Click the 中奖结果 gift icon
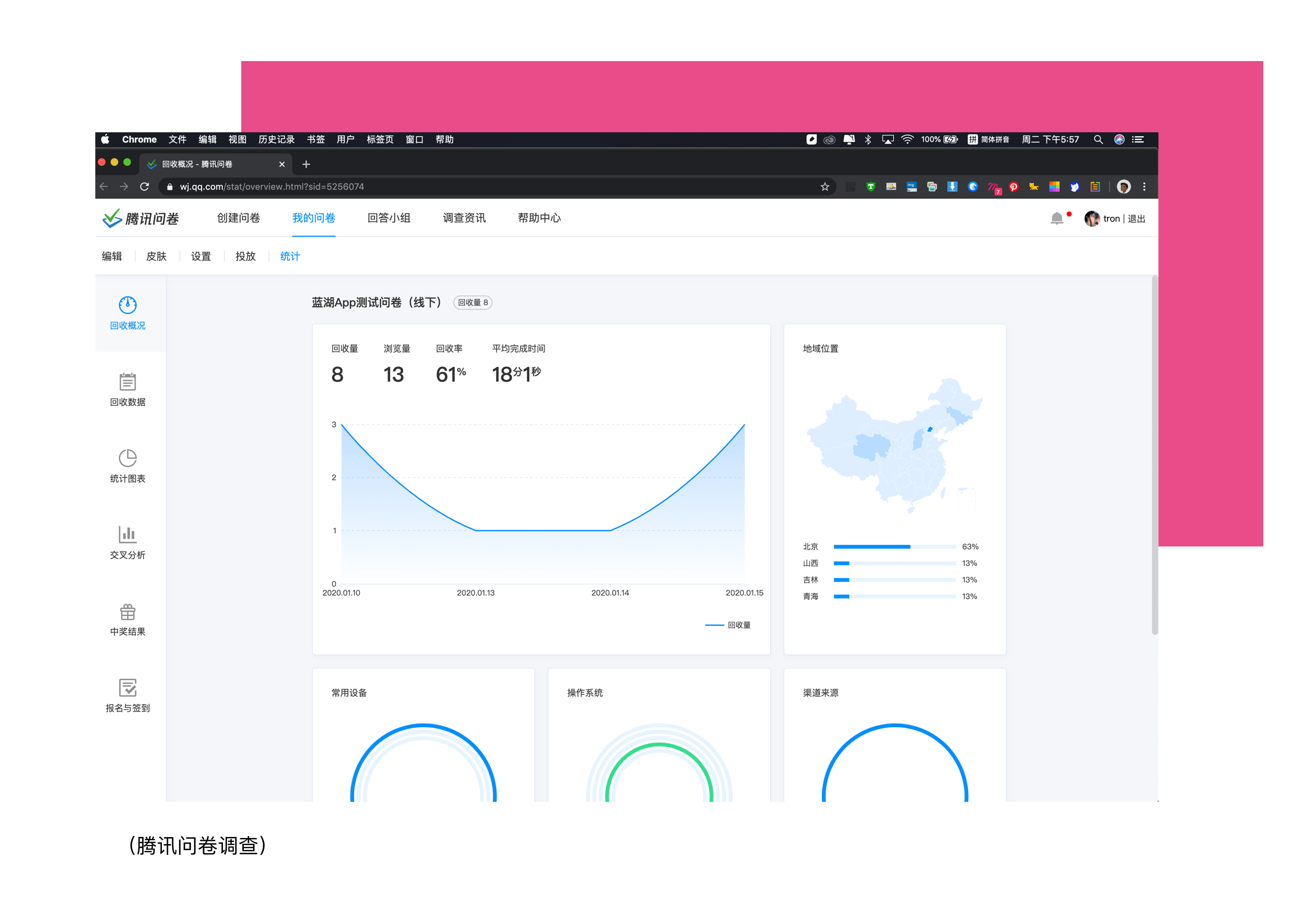1303x924 pixels. coord(127,612)
